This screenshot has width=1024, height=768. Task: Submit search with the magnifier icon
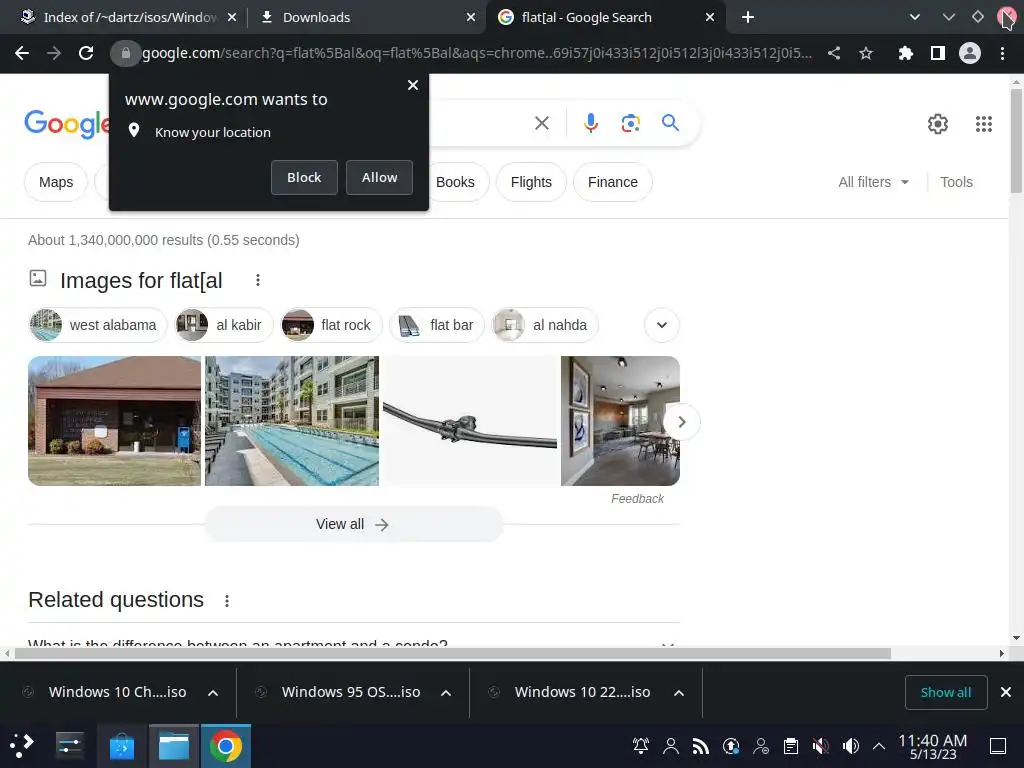coord(670,123)
